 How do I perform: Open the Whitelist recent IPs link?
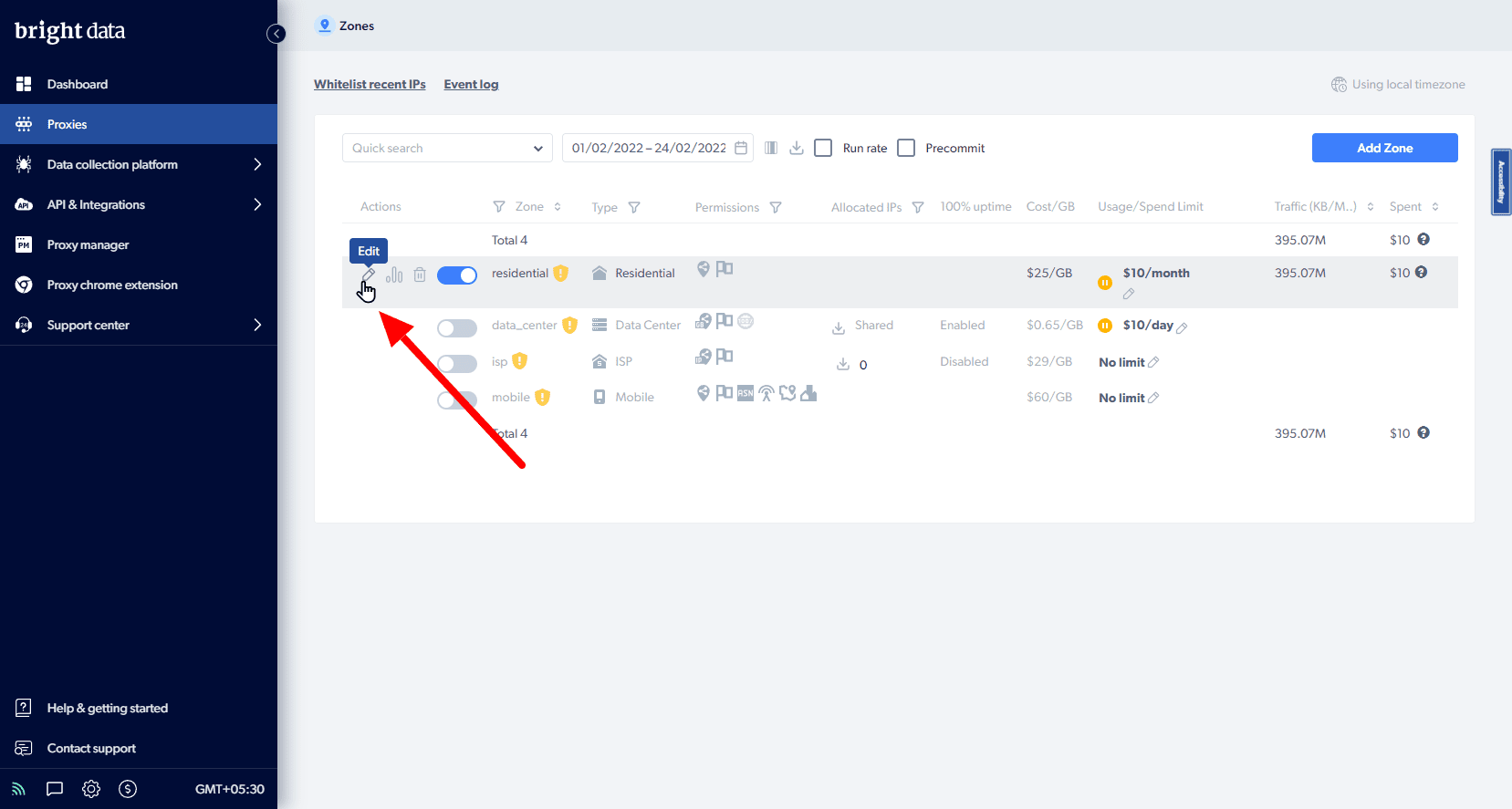(370, 84)
